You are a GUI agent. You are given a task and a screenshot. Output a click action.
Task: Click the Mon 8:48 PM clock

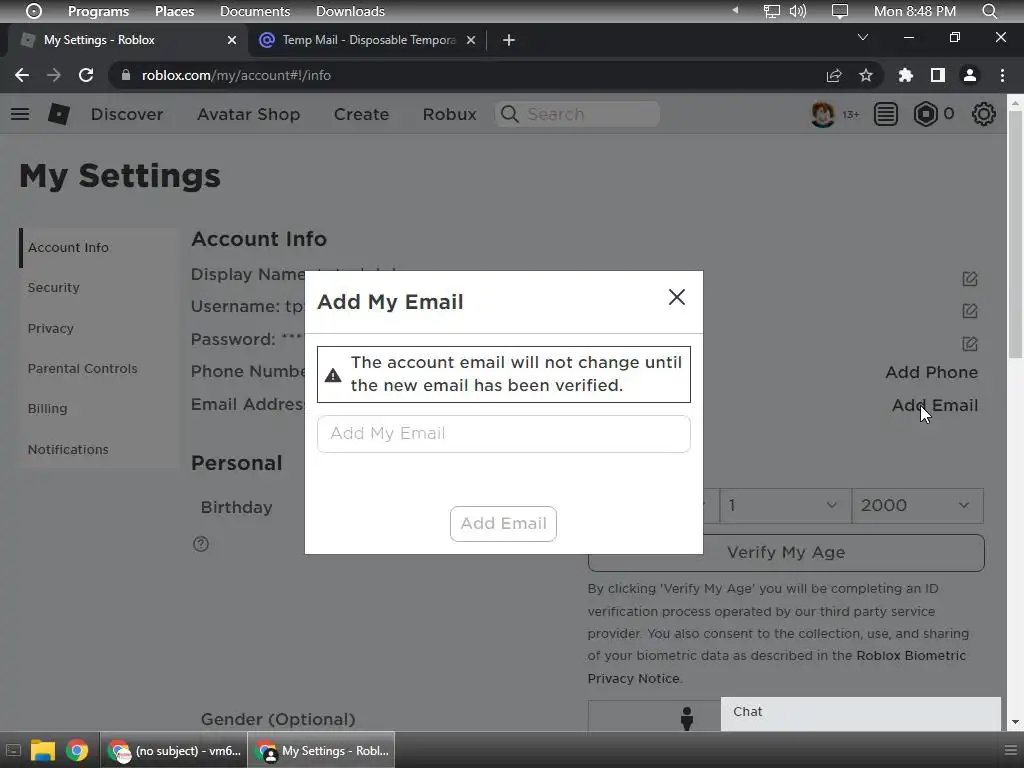[x=915, y=11]
